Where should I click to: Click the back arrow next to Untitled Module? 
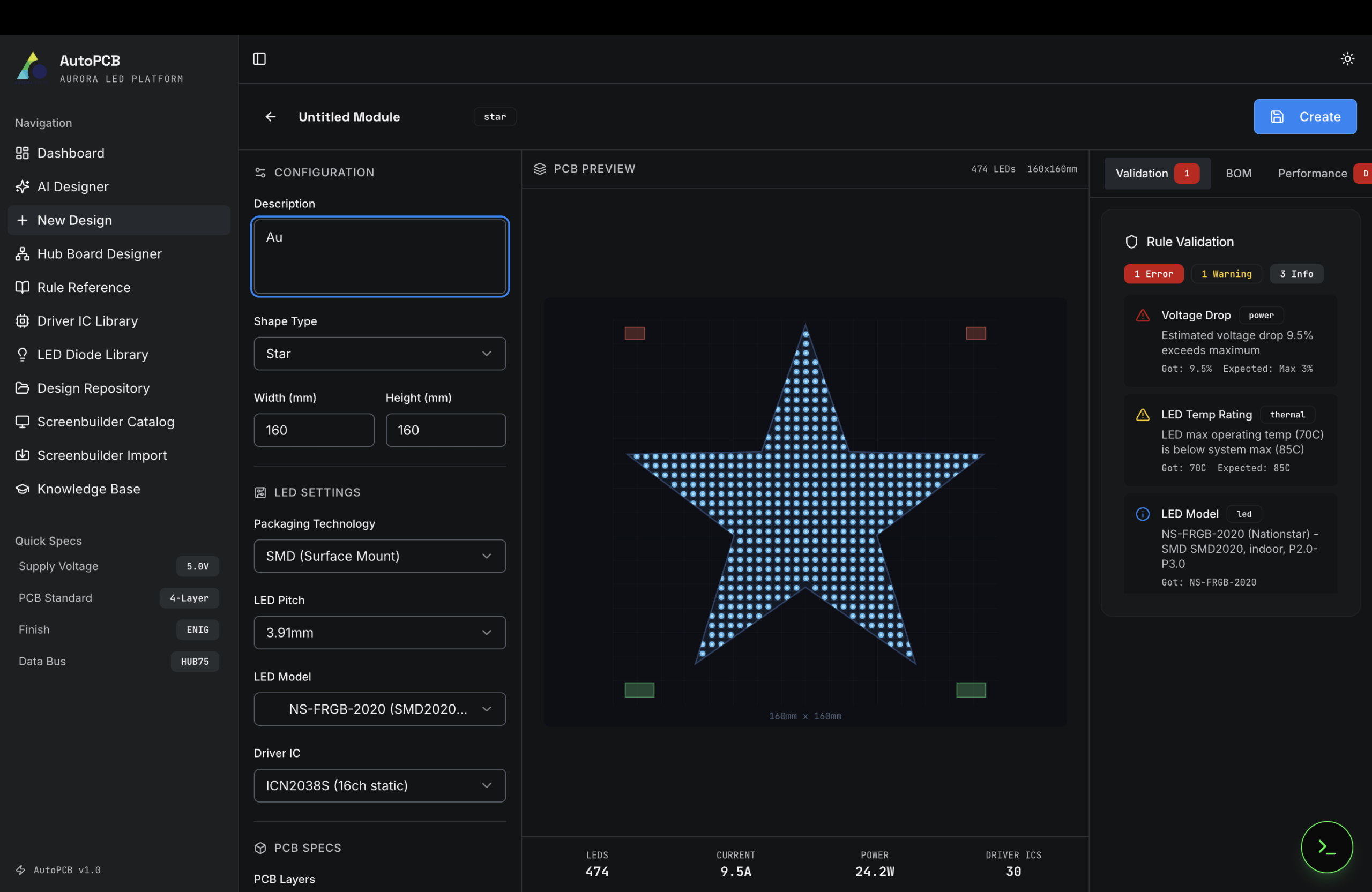(270, 116)
